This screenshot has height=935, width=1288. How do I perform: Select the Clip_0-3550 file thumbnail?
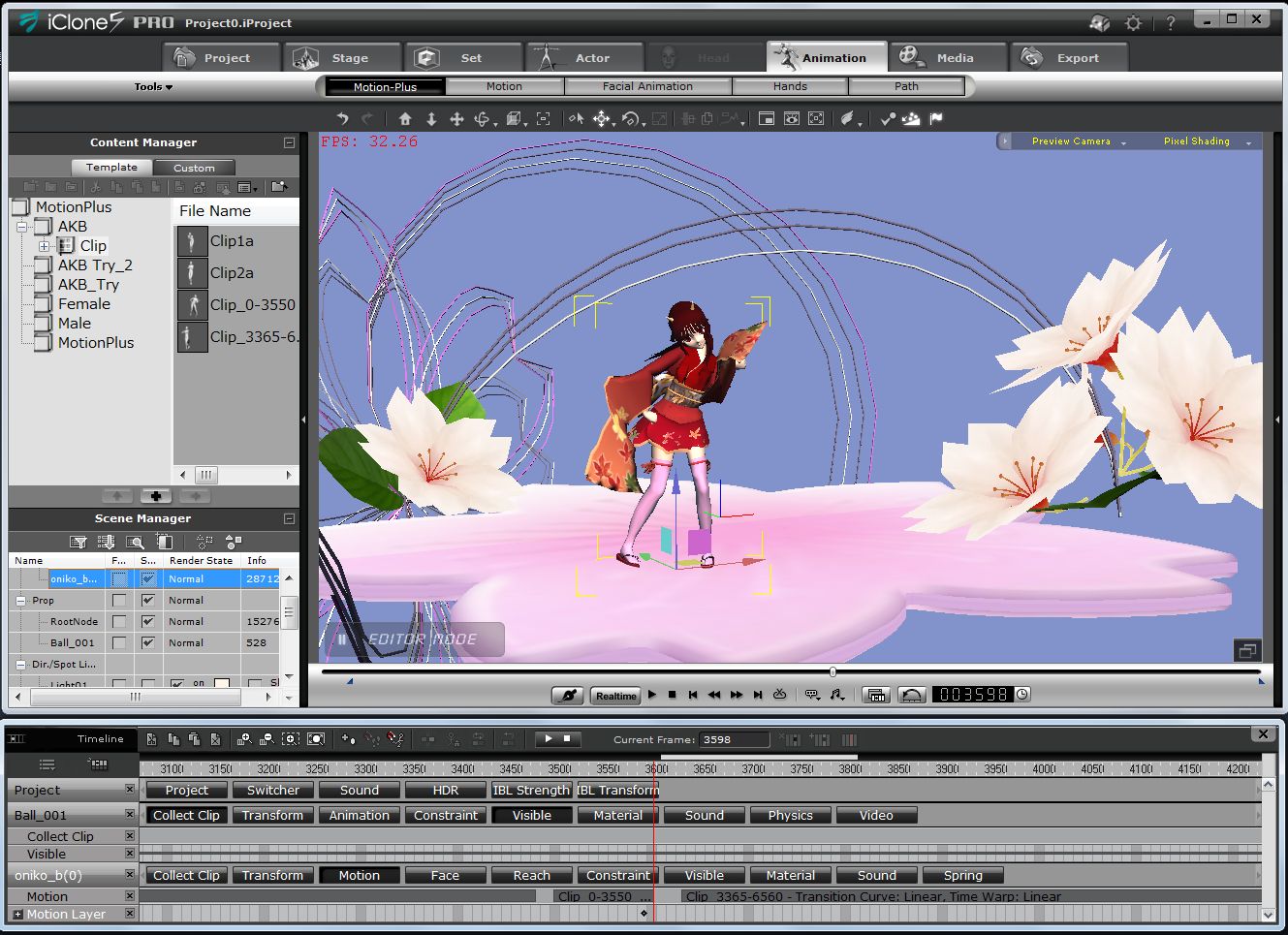click(193, 304)
